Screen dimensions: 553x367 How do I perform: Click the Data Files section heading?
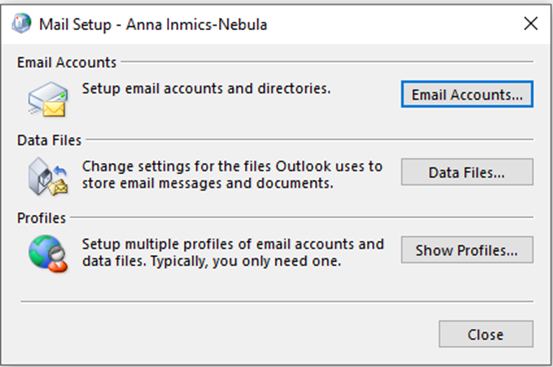tap(49, 140)
